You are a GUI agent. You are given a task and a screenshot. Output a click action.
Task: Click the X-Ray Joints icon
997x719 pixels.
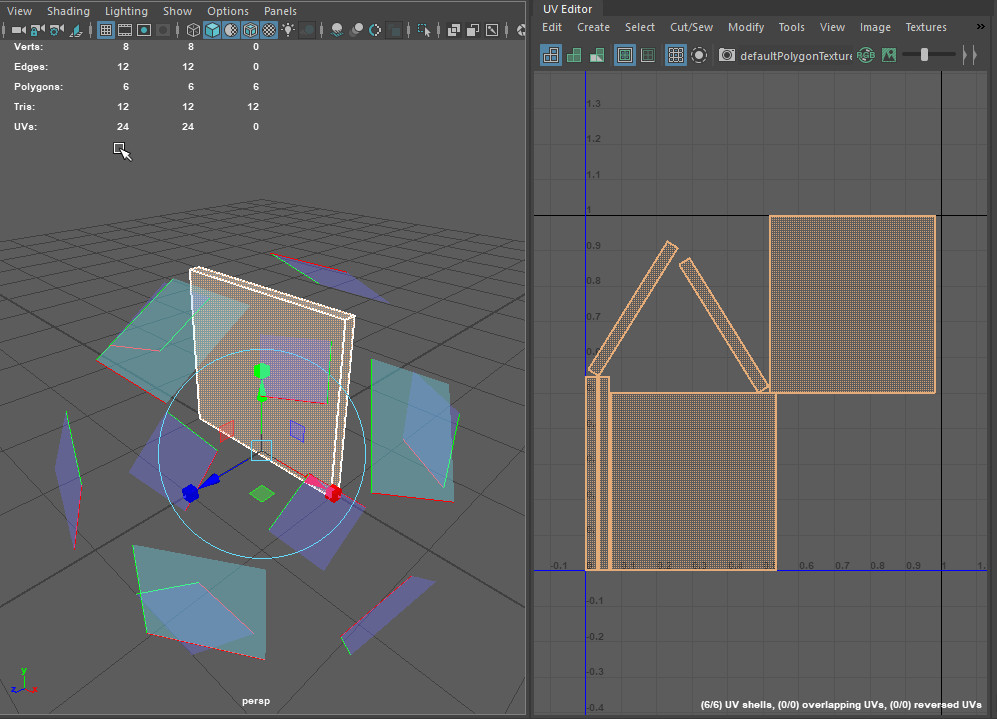coord(492,30)
